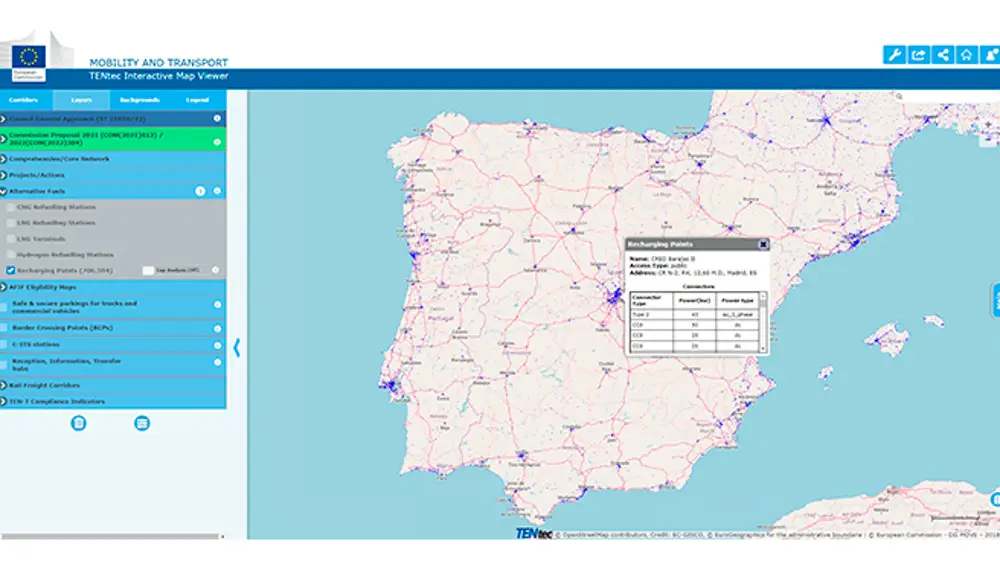The image size is (1000, 567).
Task: Click the up arrow of the connectors table scrollbar
Action: 763,297
